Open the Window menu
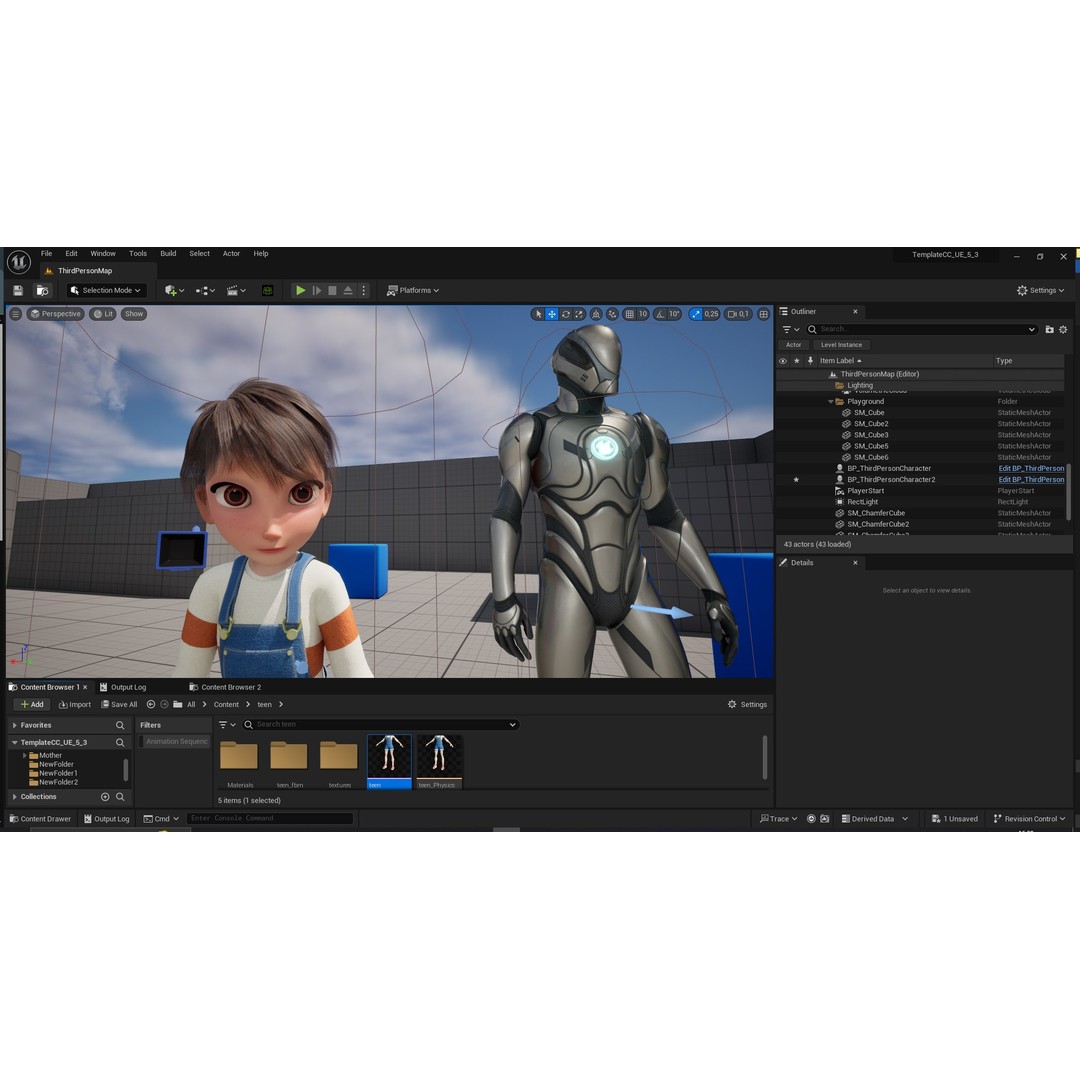 point(103,253)
